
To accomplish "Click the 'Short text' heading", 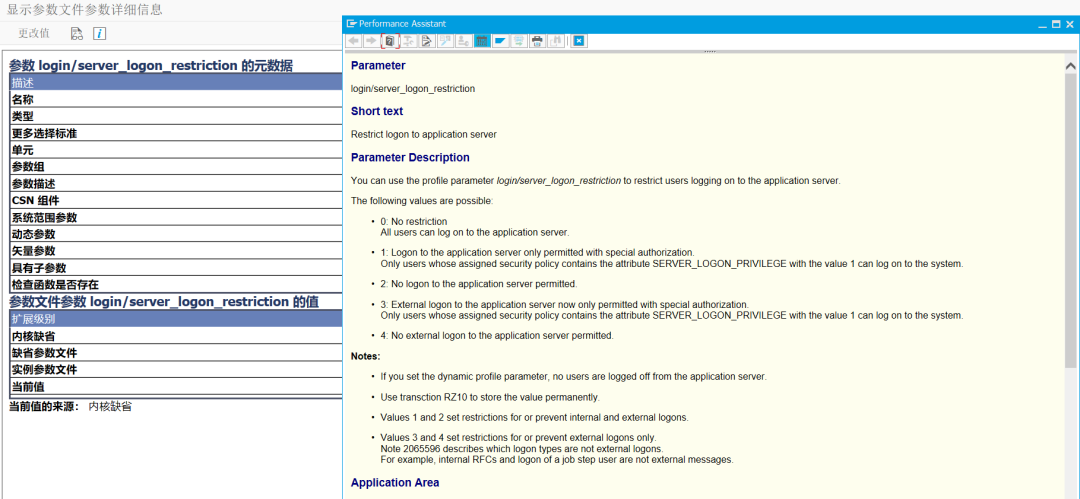I will pos(377,111).
